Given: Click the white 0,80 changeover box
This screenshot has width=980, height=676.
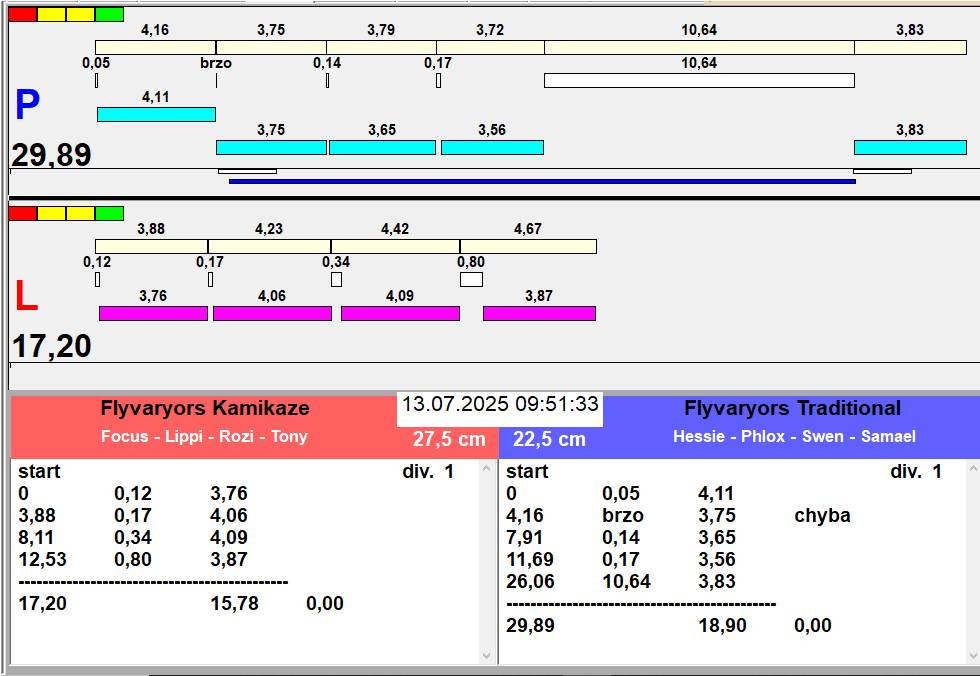Looking at the screenshot, I should click(x=471, y=279).
